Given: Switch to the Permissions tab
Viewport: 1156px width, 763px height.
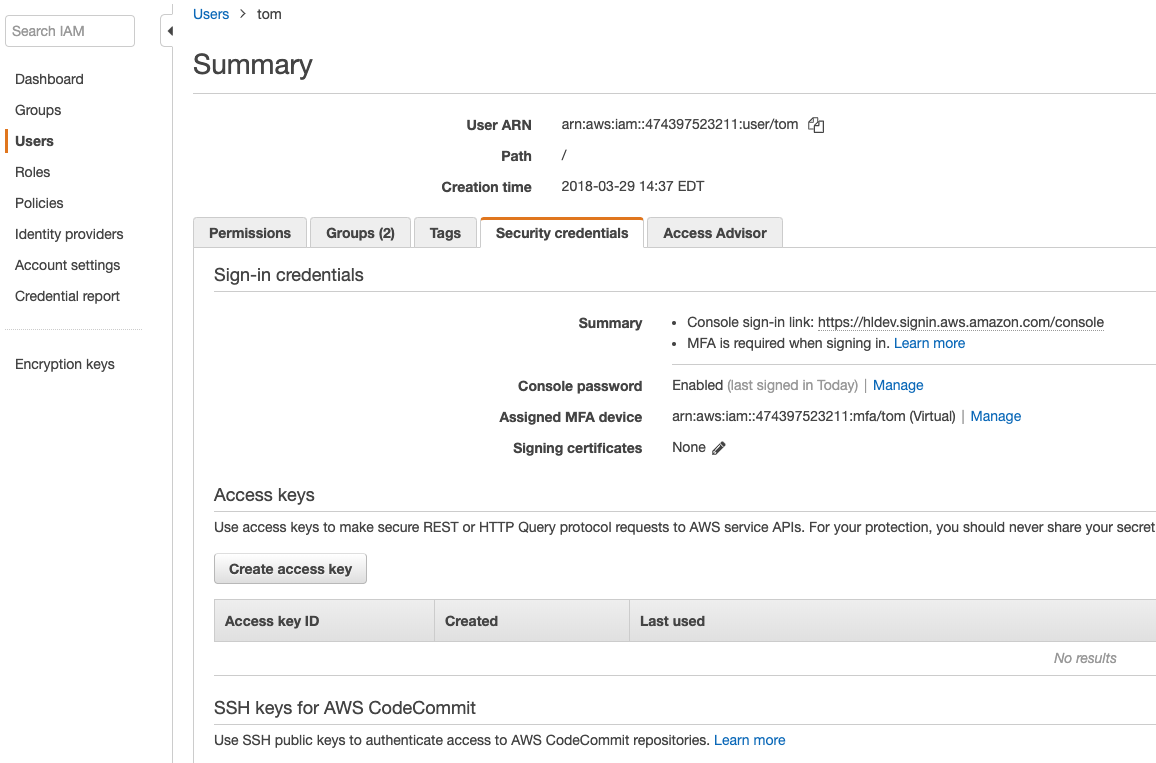Looking at the screenshot, I should click(x=249, y=232).
